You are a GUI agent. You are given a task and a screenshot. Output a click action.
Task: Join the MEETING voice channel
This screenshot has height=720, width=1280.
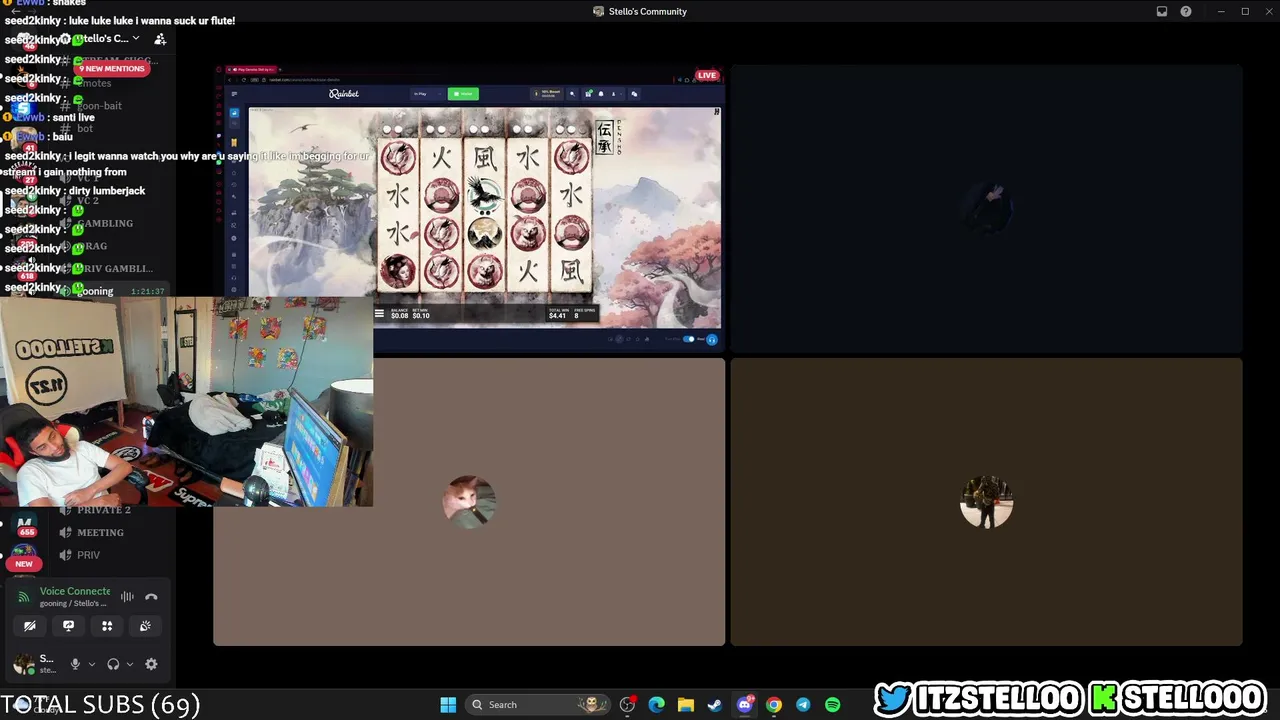(x=100, y=533)
